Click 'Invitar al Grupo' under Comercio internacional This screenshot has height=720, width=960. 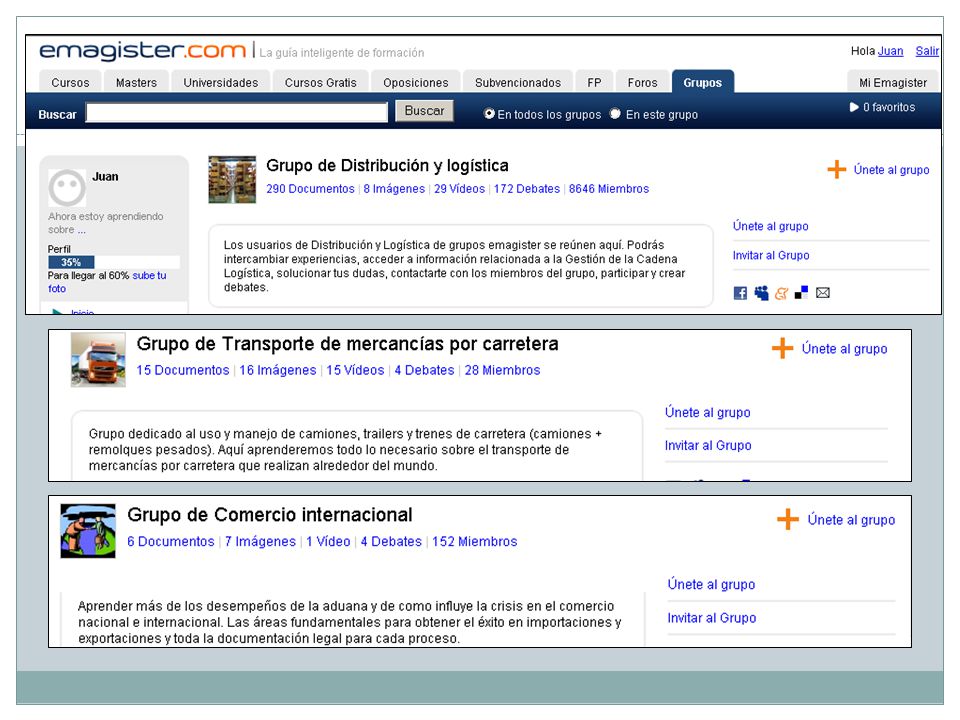[x=711, y=618]
